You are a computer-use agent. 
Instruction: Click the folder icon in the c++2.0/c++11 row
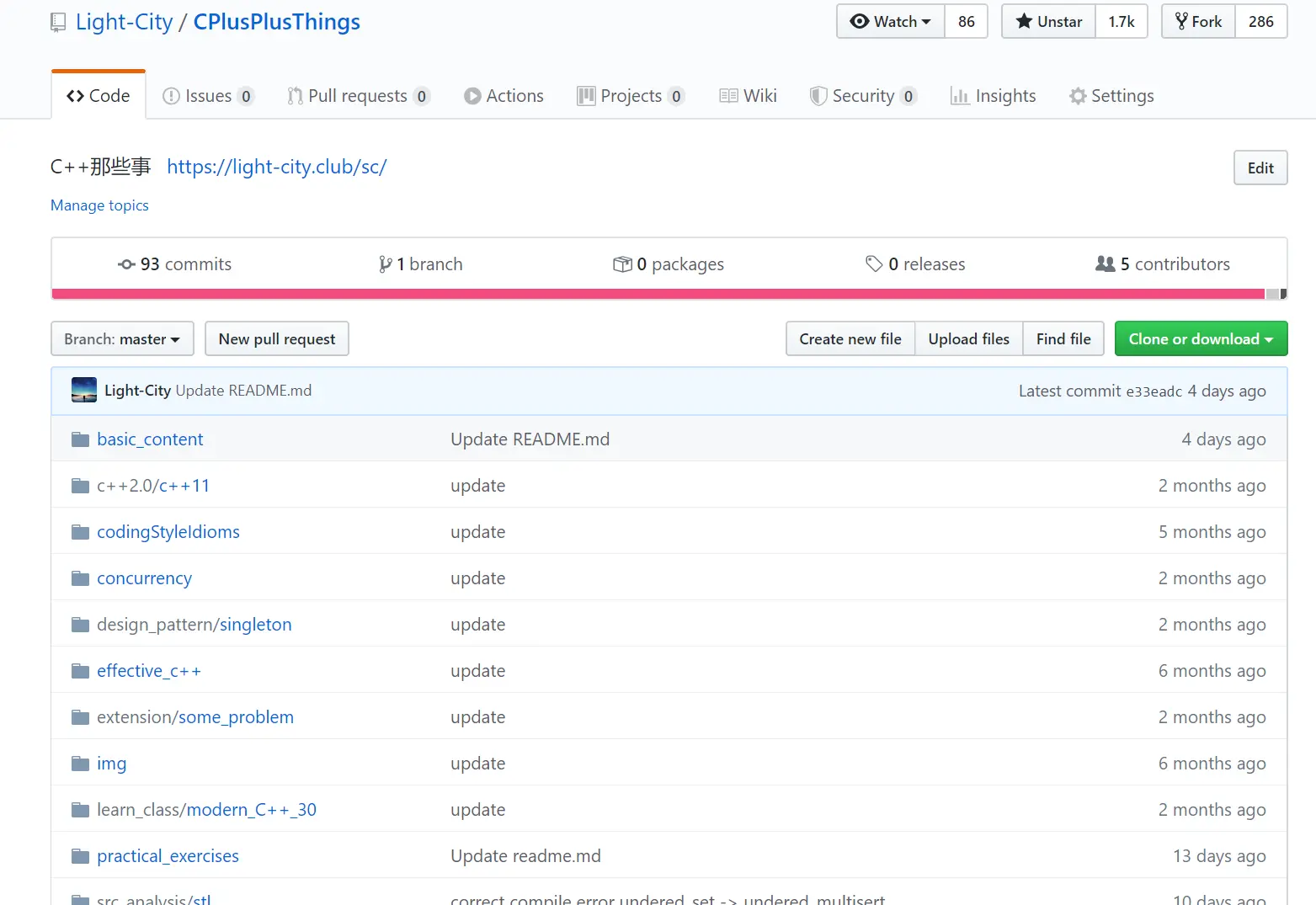(81, 486)
